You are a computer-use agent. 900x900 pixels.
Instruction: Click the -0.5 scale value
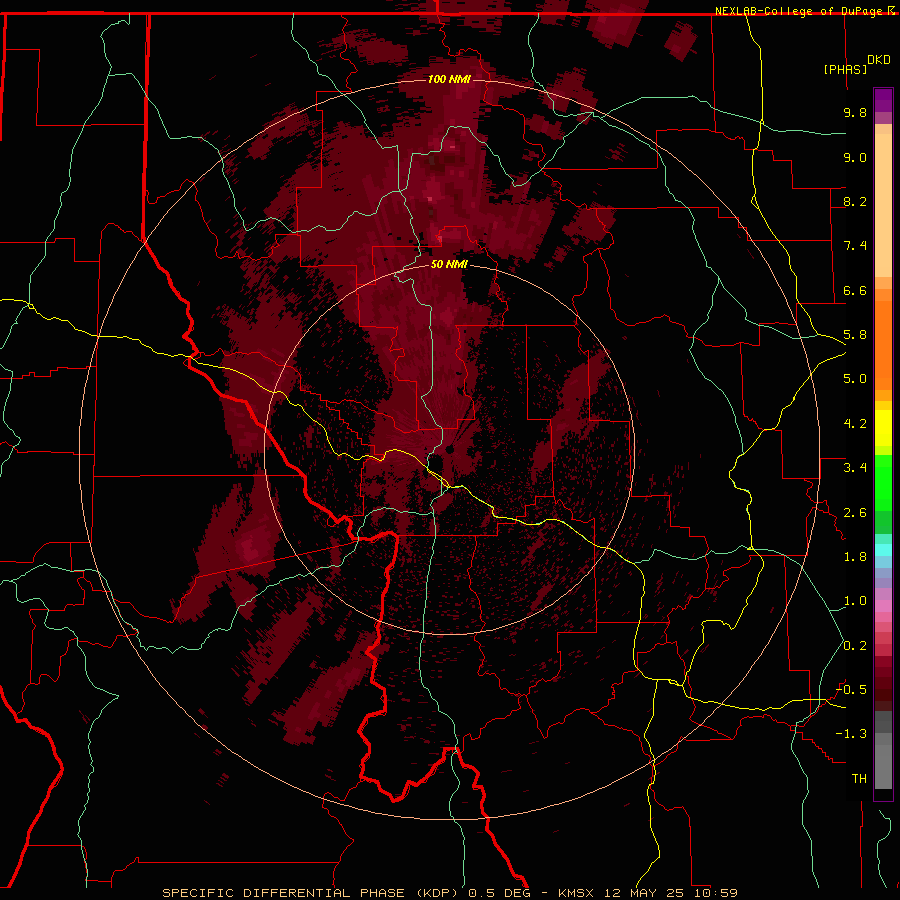tap(851, 690)
